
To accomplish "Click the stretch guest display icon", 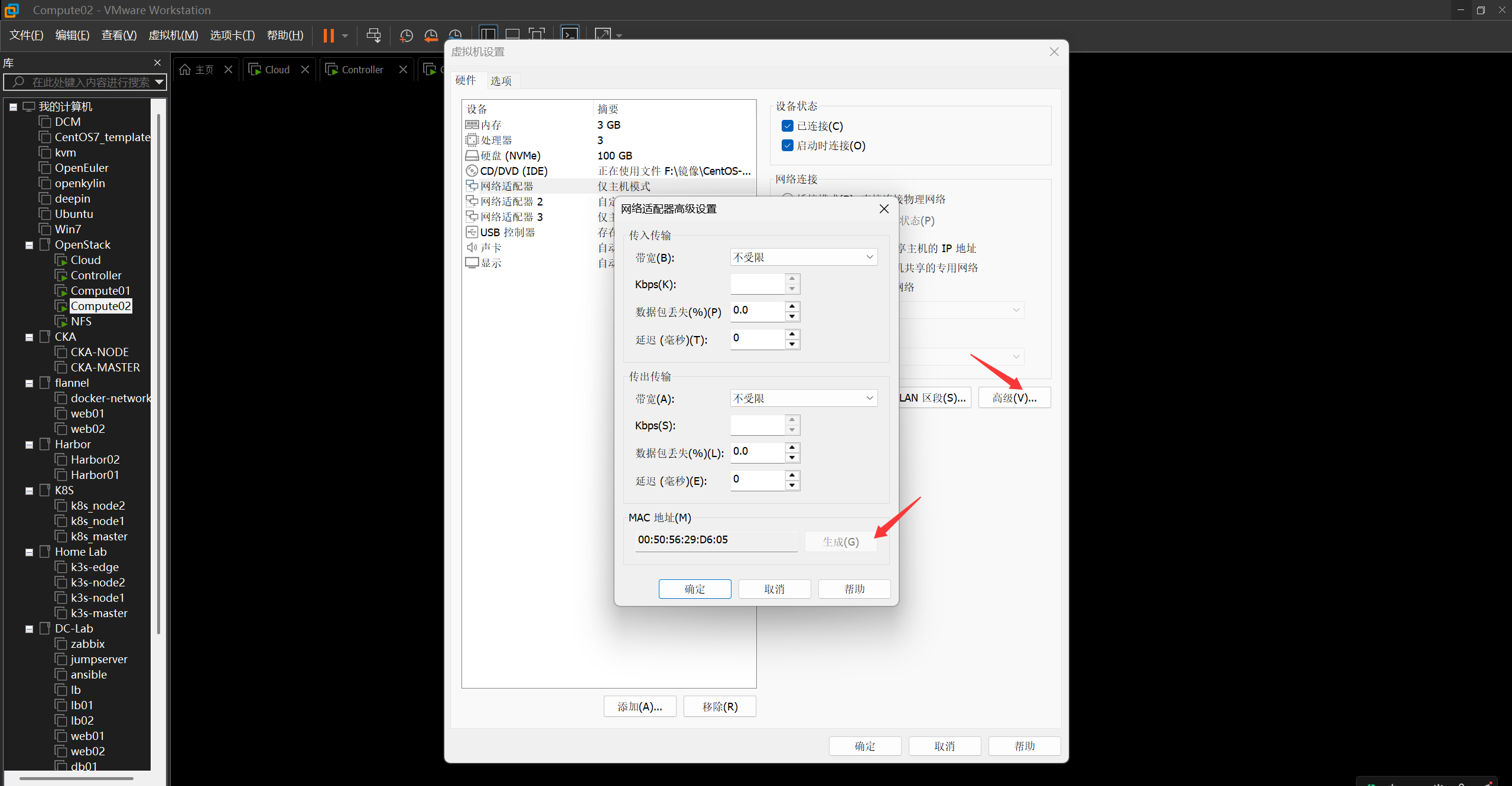I will tap(603, 35).
